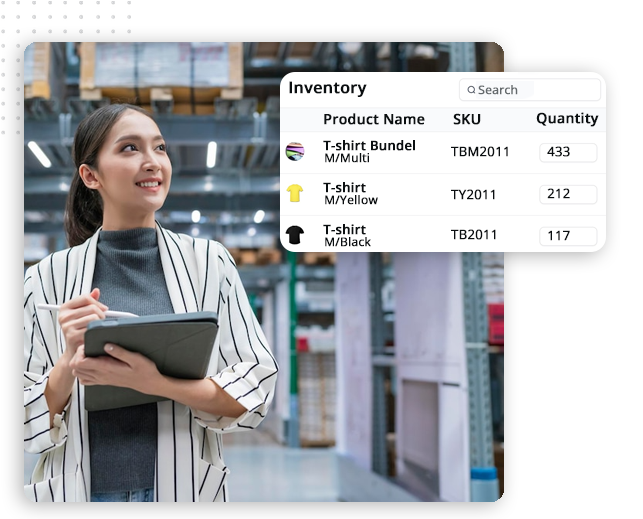Click SKU TBM2011
This screenshot has height=519, width=643.
(x=480, y=152)
